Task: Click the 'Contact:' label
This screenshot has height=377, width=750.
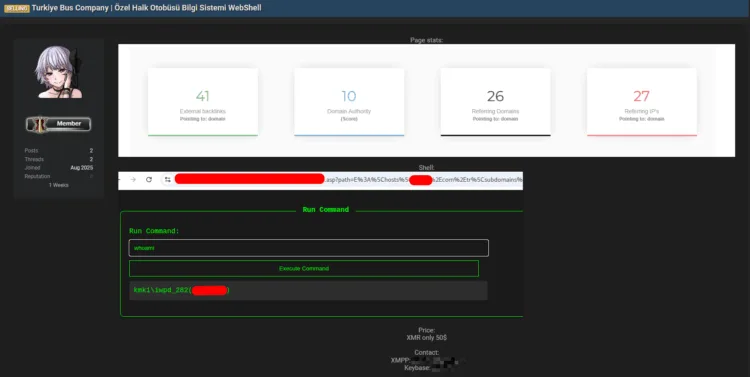Action: click(x=427, y=353)
